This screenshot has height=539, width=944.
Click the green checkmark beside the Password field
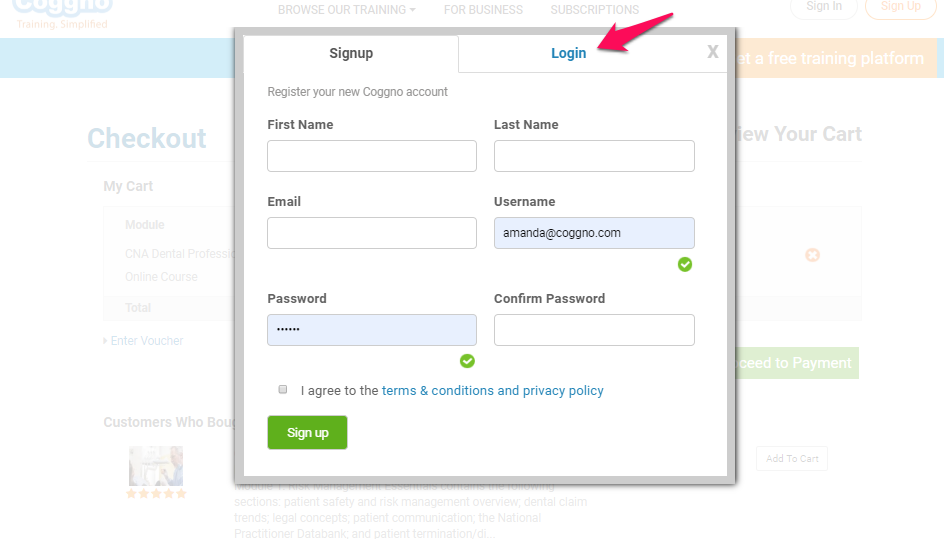point(467,361)
